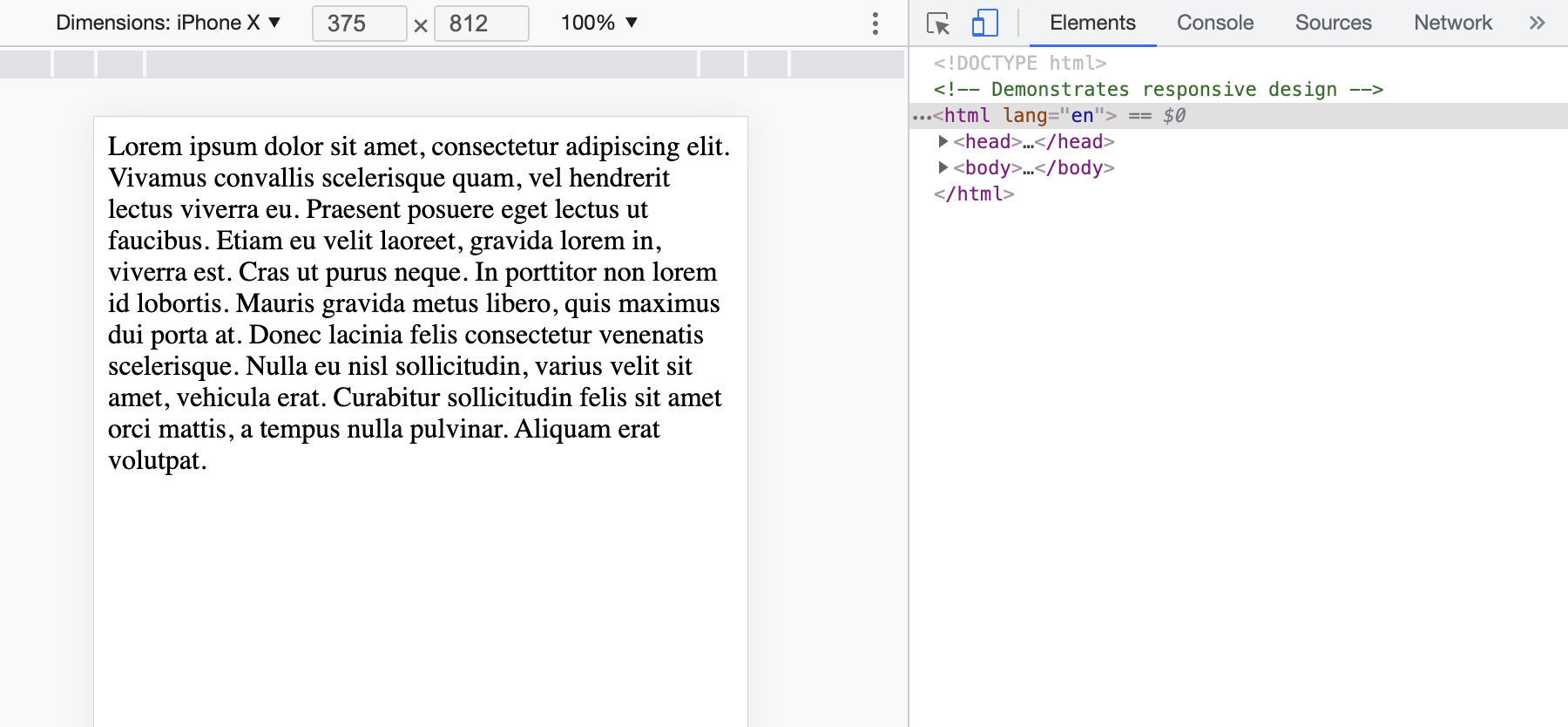Switch to the Sources tab

[1333, 23]
